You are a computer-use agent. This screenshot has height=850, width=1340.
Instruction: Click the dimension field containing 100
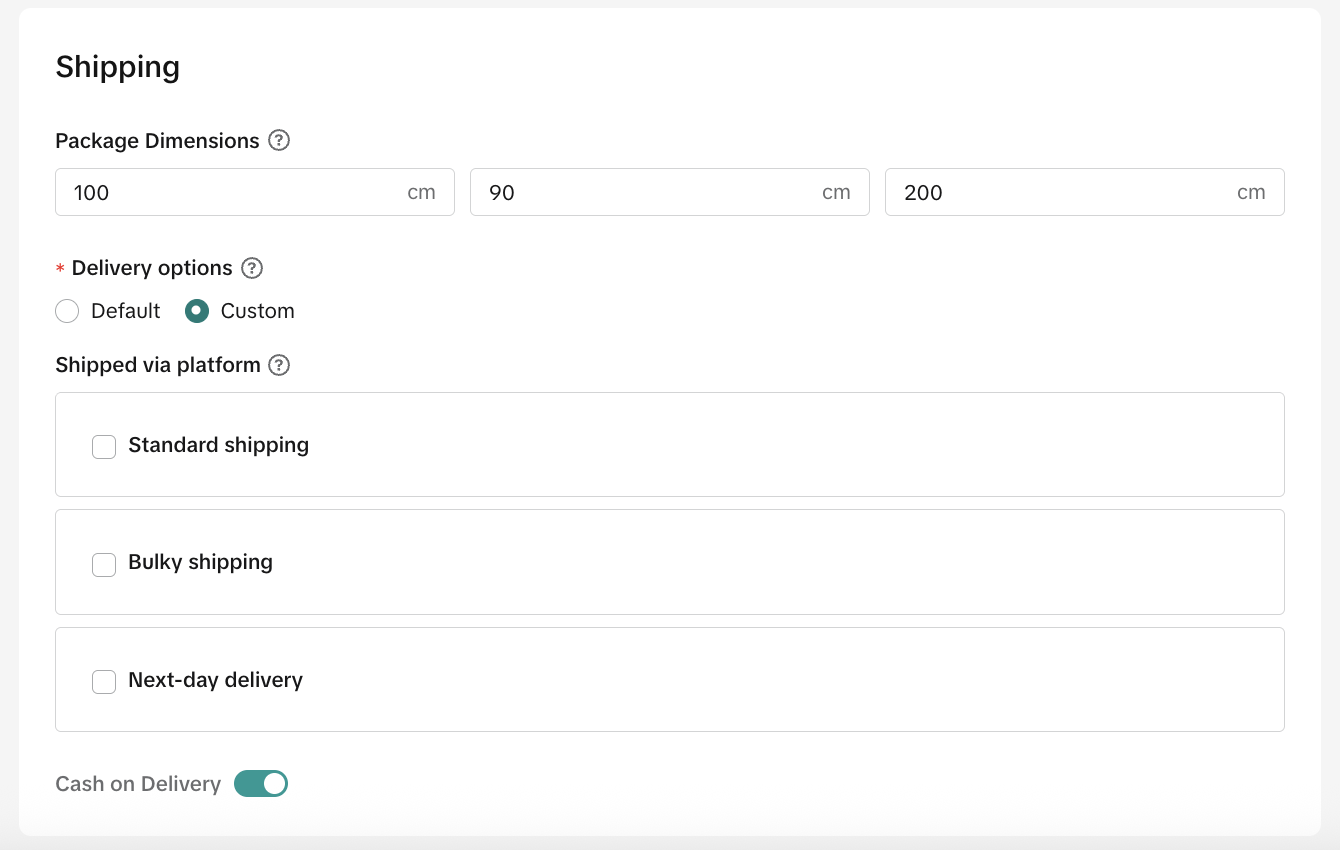point(230,192)
